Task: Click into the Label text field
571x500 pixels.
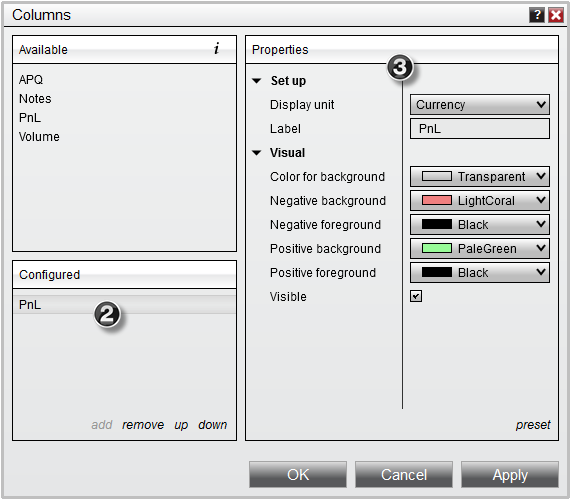Action: (x=480, y=129)
